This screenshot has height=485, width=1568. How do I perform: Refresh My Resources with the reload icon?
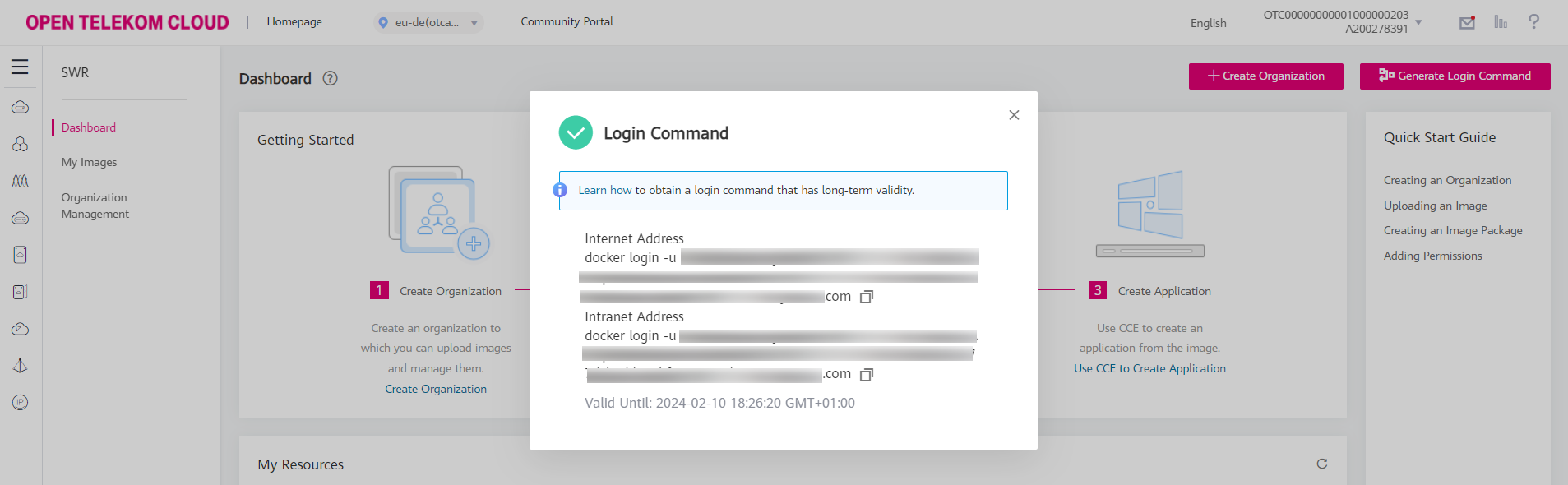tap(1321, 464)
